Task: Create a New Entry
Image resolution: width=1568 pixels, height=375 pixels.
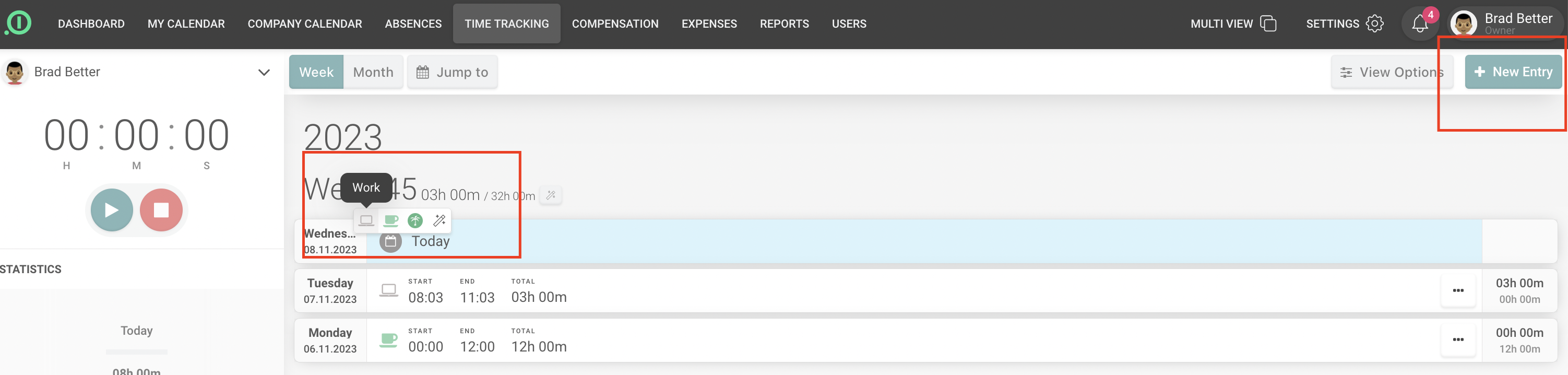Action: 1513,72
